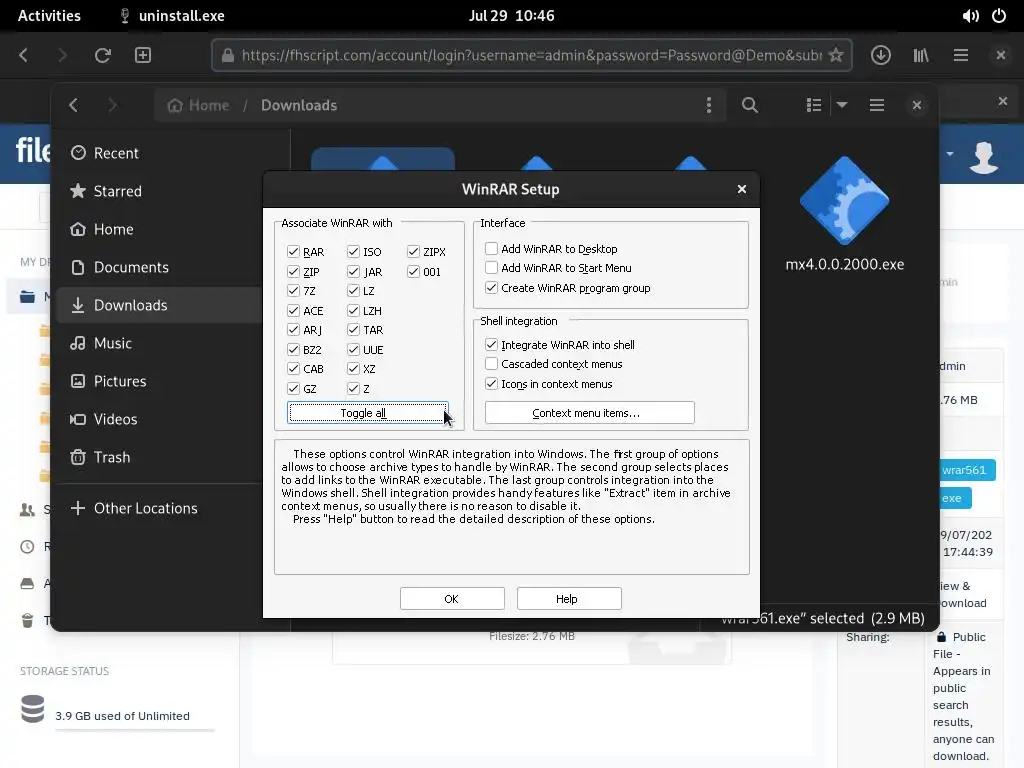Open Context menu items dialog
Image resolution: width=1024 pixels, height=768 pixels.
point(590,413)
